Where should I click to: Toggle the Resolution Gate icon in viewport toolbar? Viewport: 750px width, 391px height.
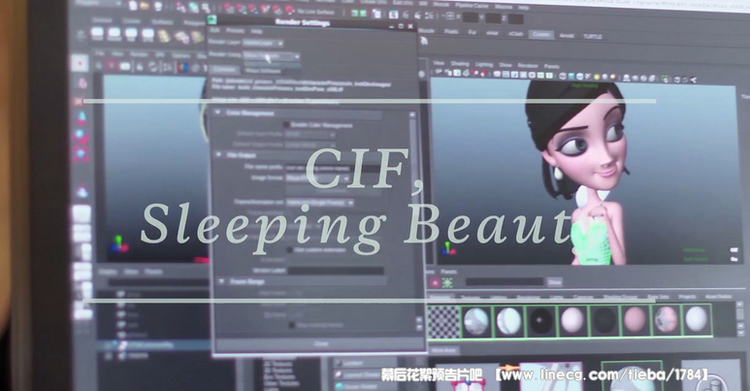pyautogui.click(x=515, y=75)
